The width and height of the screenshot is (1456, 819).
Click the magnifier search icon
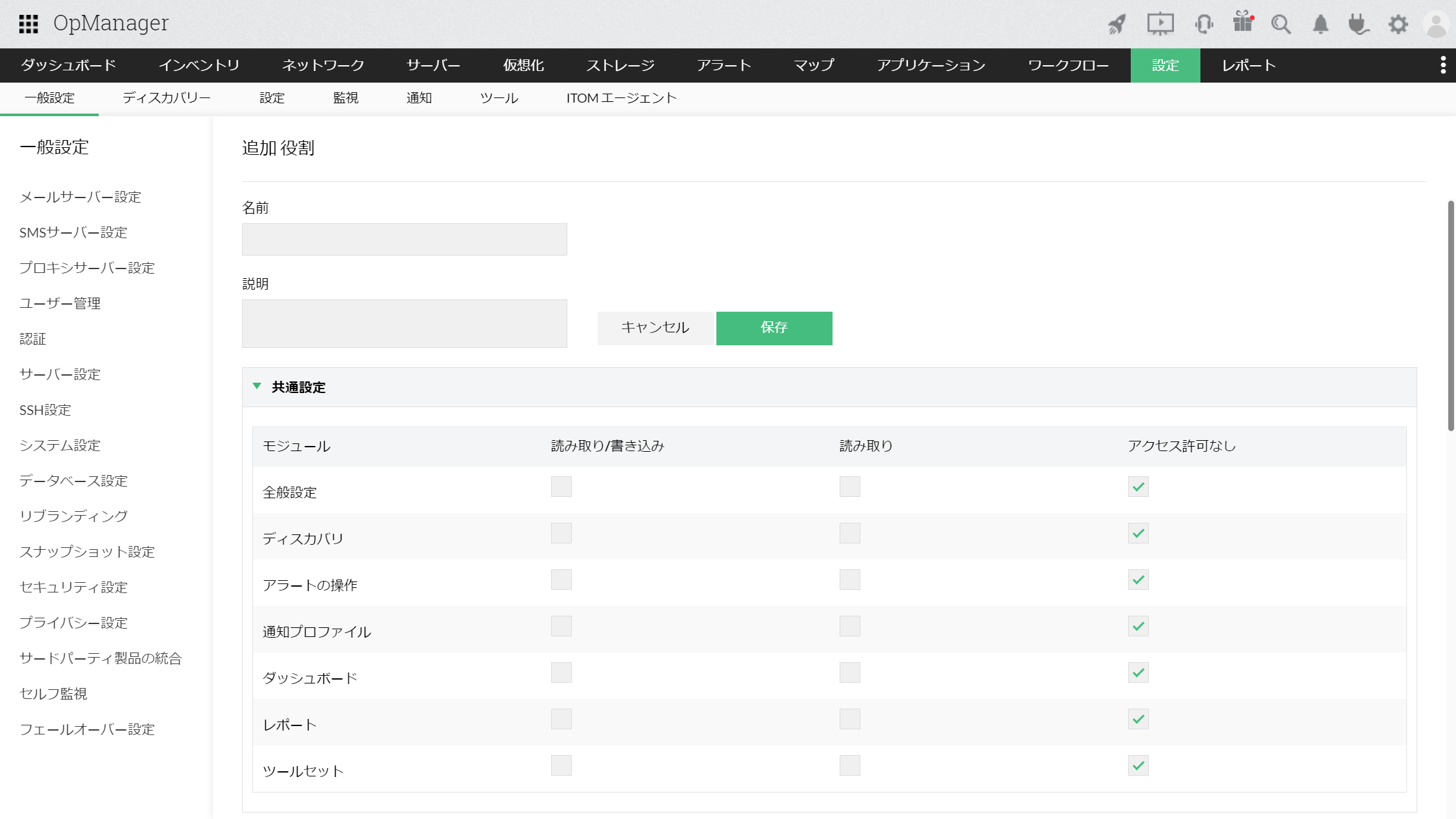point(1280,25)
